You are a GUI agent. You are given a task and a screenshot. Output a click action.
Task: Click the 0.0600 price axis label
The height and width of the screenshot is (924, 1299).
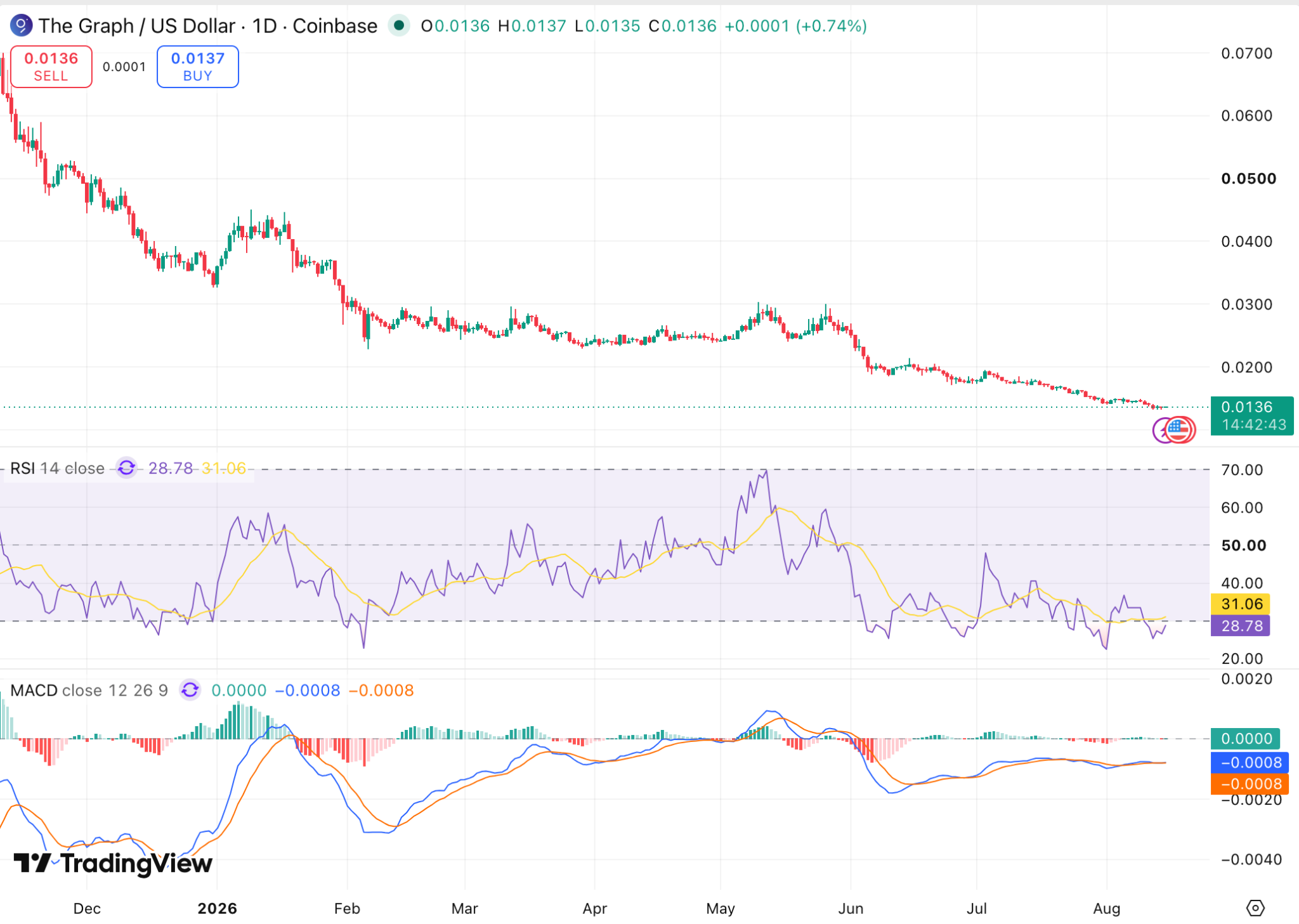(1247, 115)
